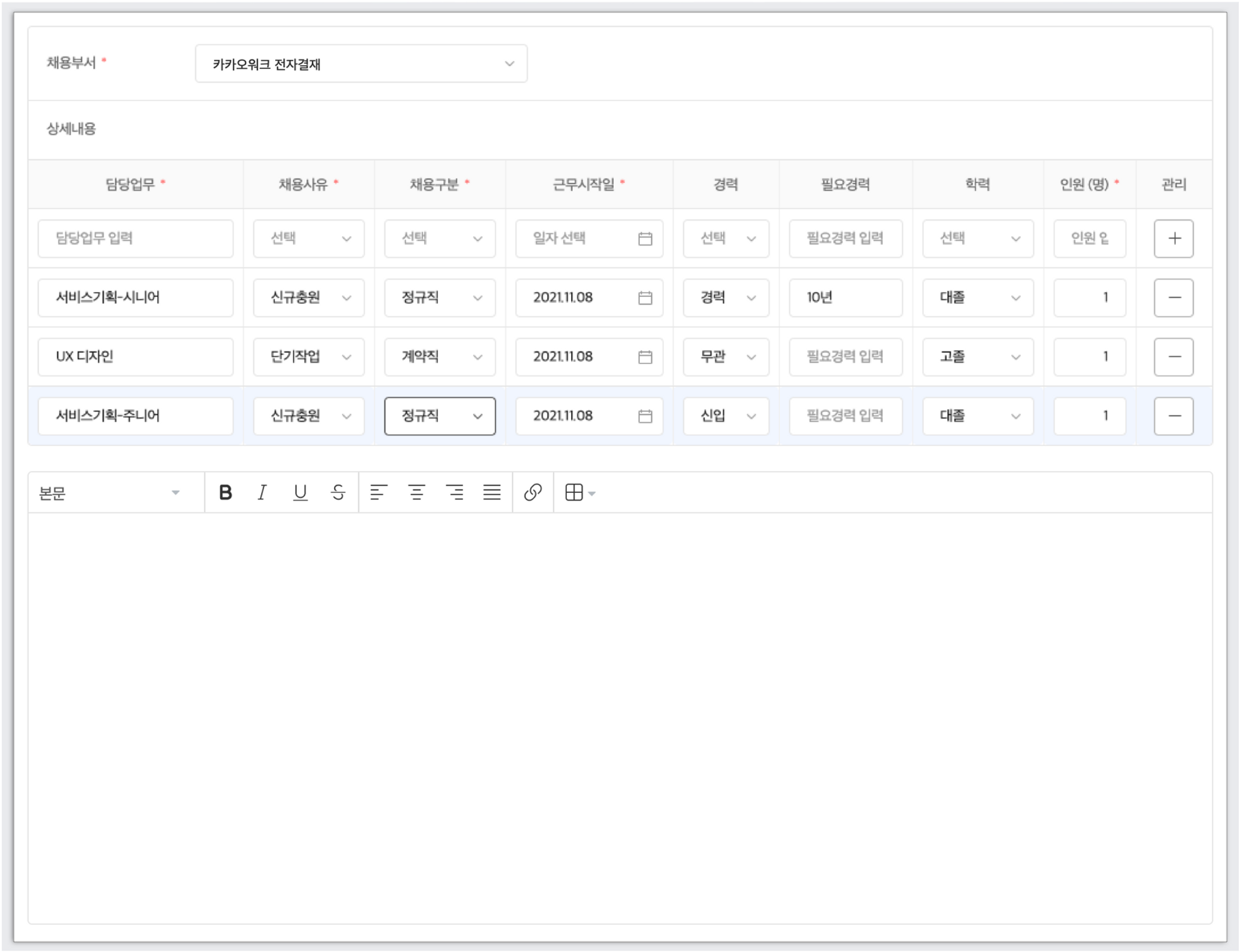
Task: Apply strikethrough formatting
Action: pyautogui.click(x=338, y=493)
